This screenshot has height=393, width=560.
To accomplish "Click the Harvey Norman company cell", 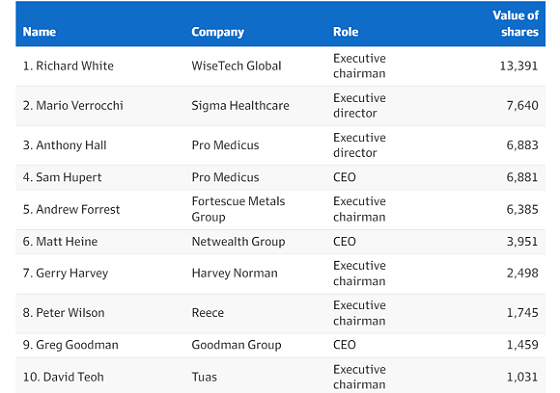I will (235, 273).
